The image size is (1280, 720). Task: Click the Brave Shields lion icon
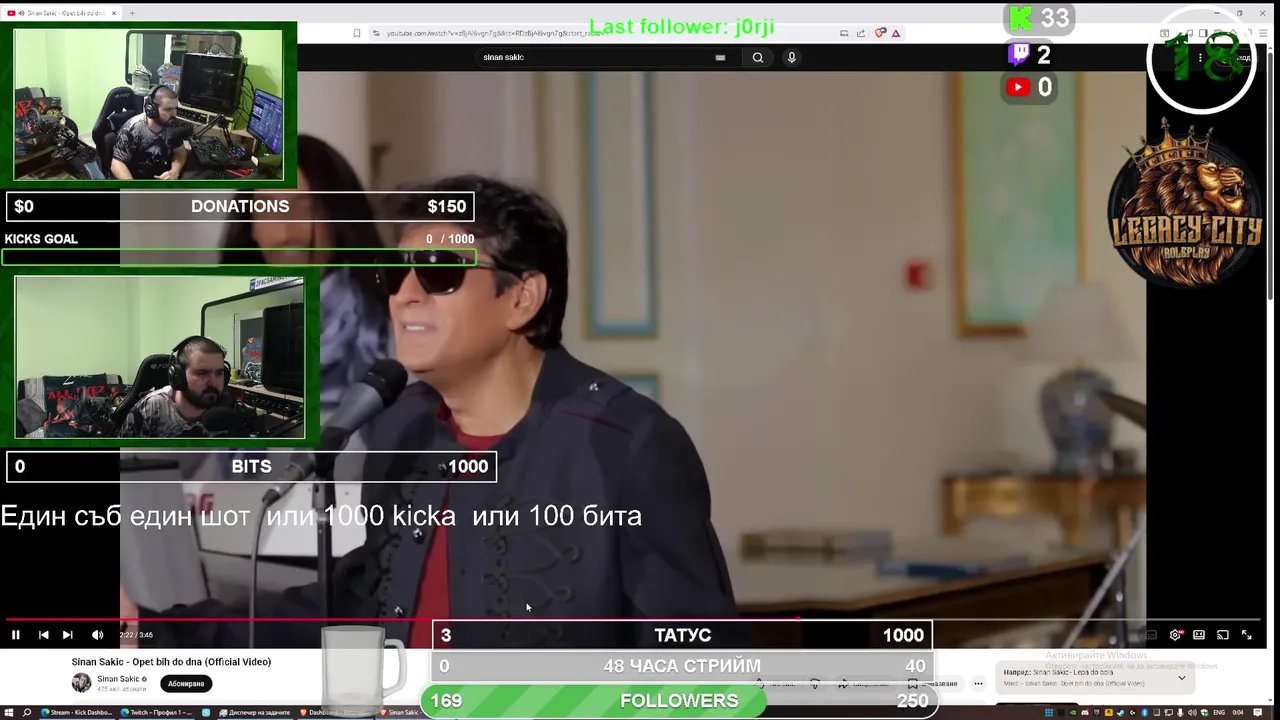880,33
